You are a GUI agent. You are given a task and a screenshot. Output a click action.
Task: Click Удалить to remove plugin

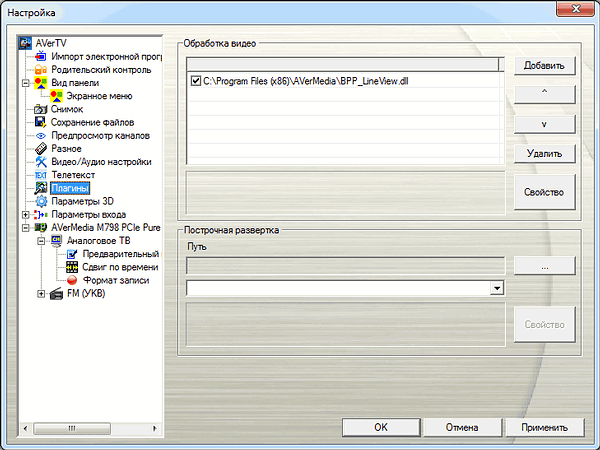[544, 154]
